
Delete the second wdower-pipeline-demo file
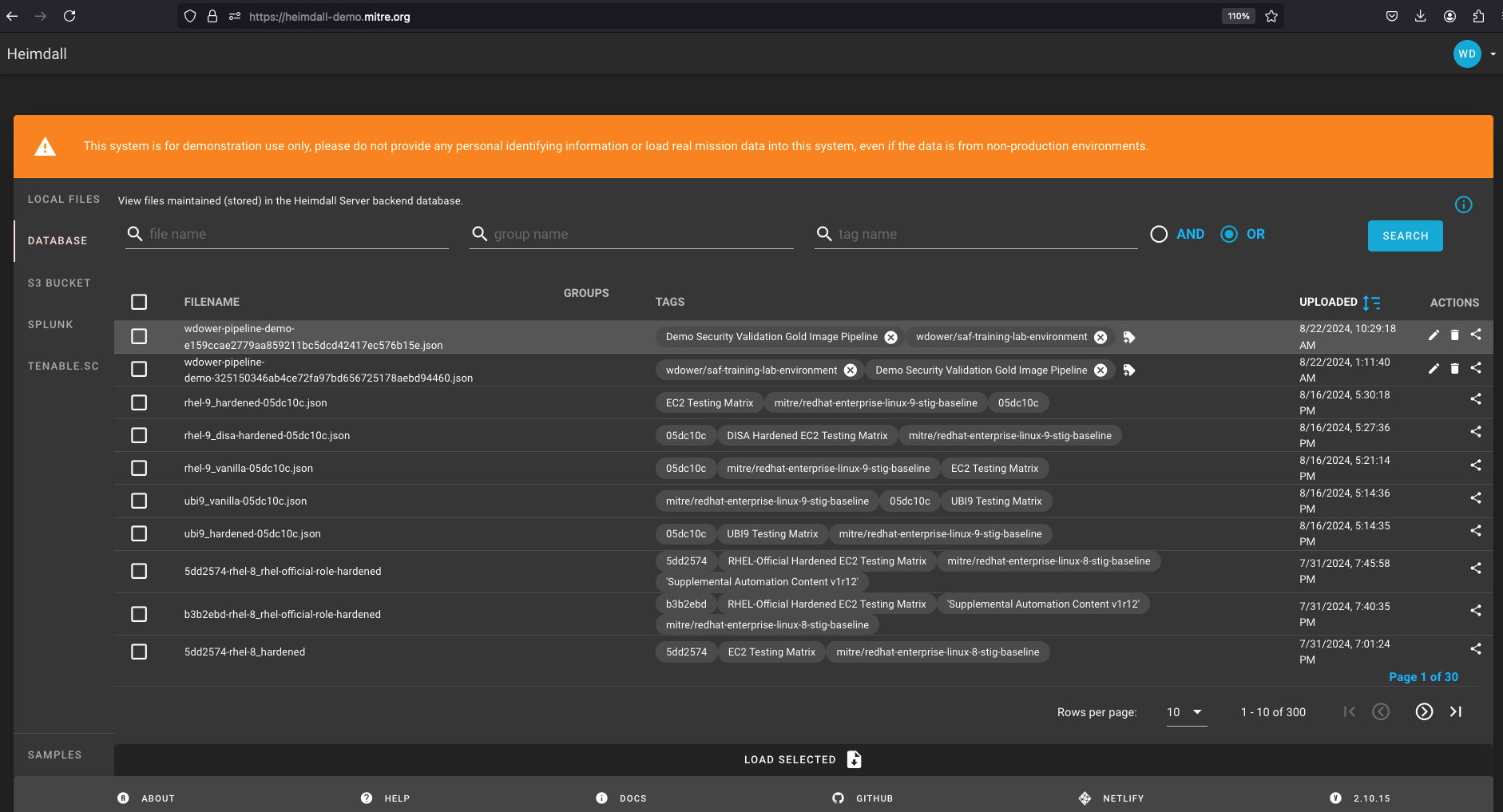tap(1454, 368)
